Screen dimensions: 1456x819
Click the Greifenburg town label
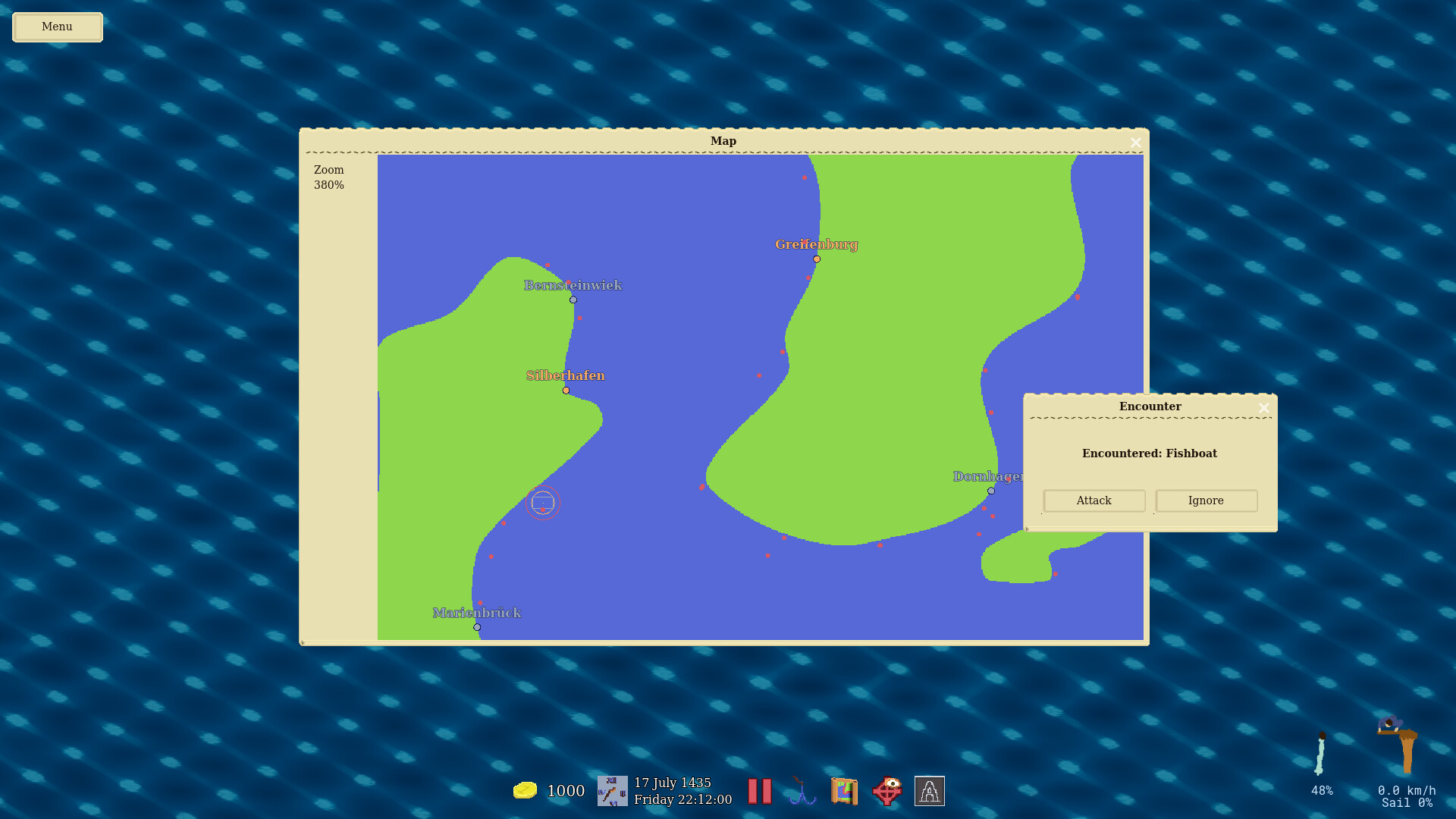click(x=817, y=244)
